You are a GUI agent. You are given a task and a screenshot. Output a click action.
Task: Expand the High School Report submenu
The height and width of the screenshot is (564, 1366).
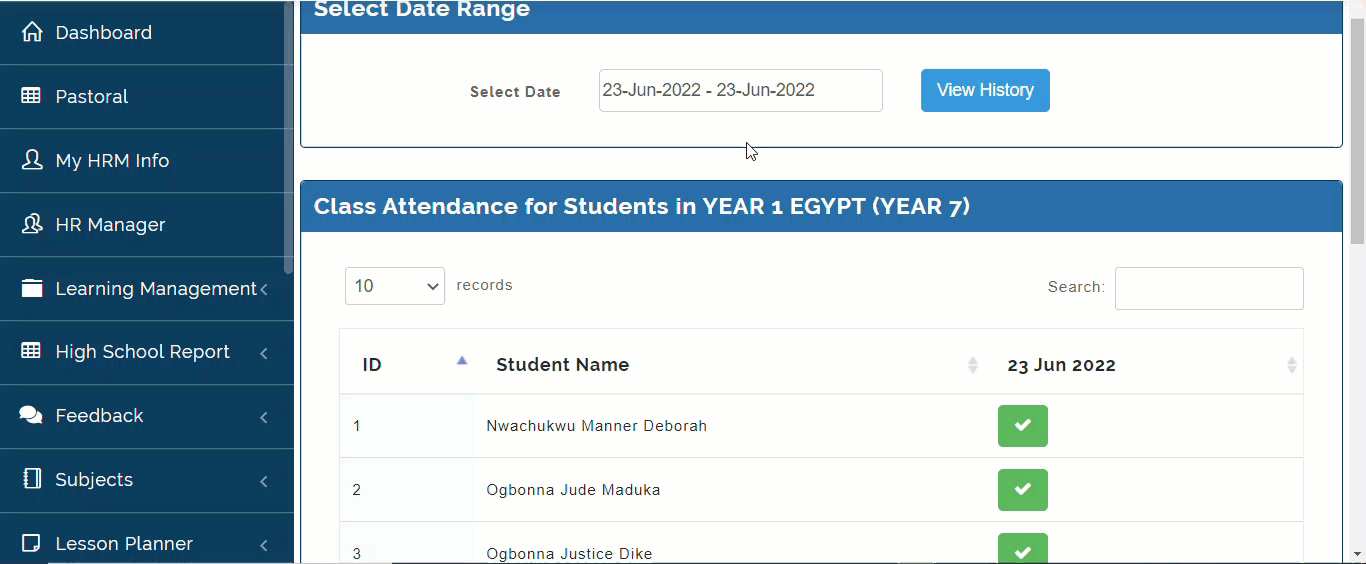click(264, 353)
